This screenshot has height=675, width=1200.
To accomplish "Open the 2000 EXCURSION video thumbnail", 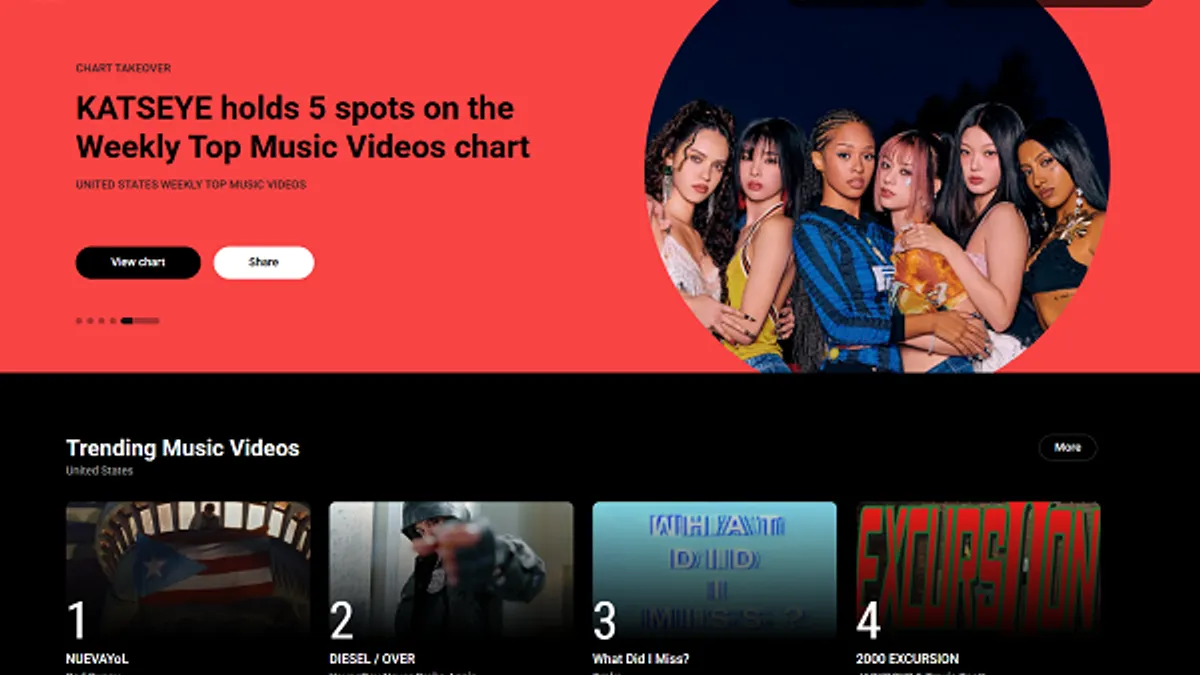I will click(x=978, y=570).
